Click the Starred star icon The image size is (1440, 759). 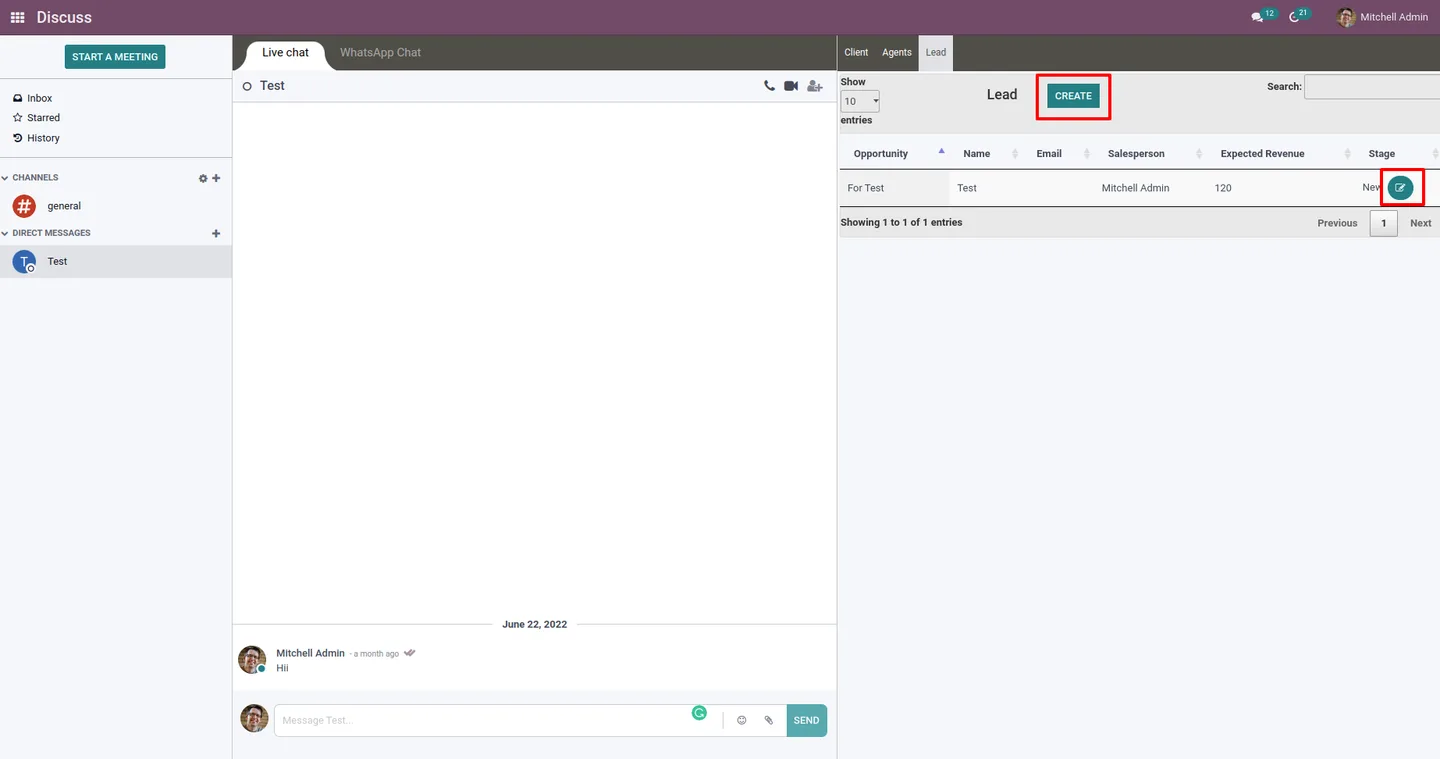pos(17,118)
